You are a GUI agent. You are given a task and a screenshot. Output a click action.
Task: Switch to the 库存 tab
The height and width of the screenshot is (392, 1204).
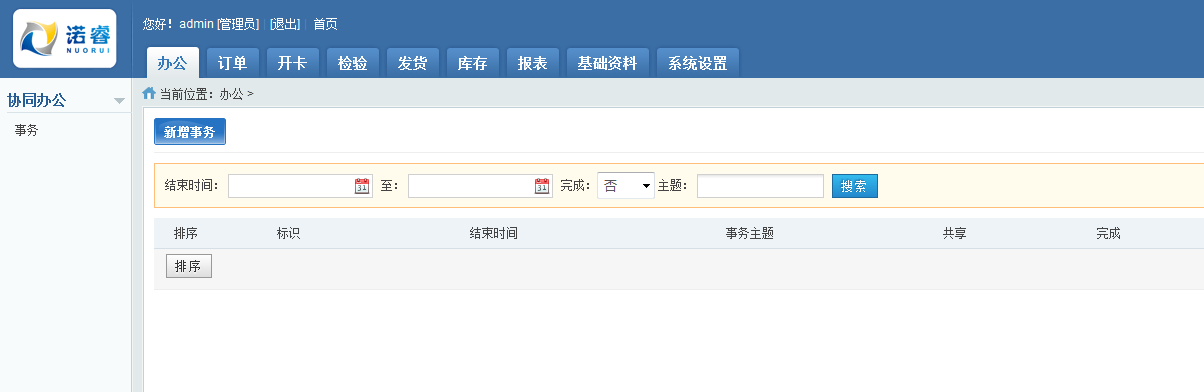click(472, 63)
